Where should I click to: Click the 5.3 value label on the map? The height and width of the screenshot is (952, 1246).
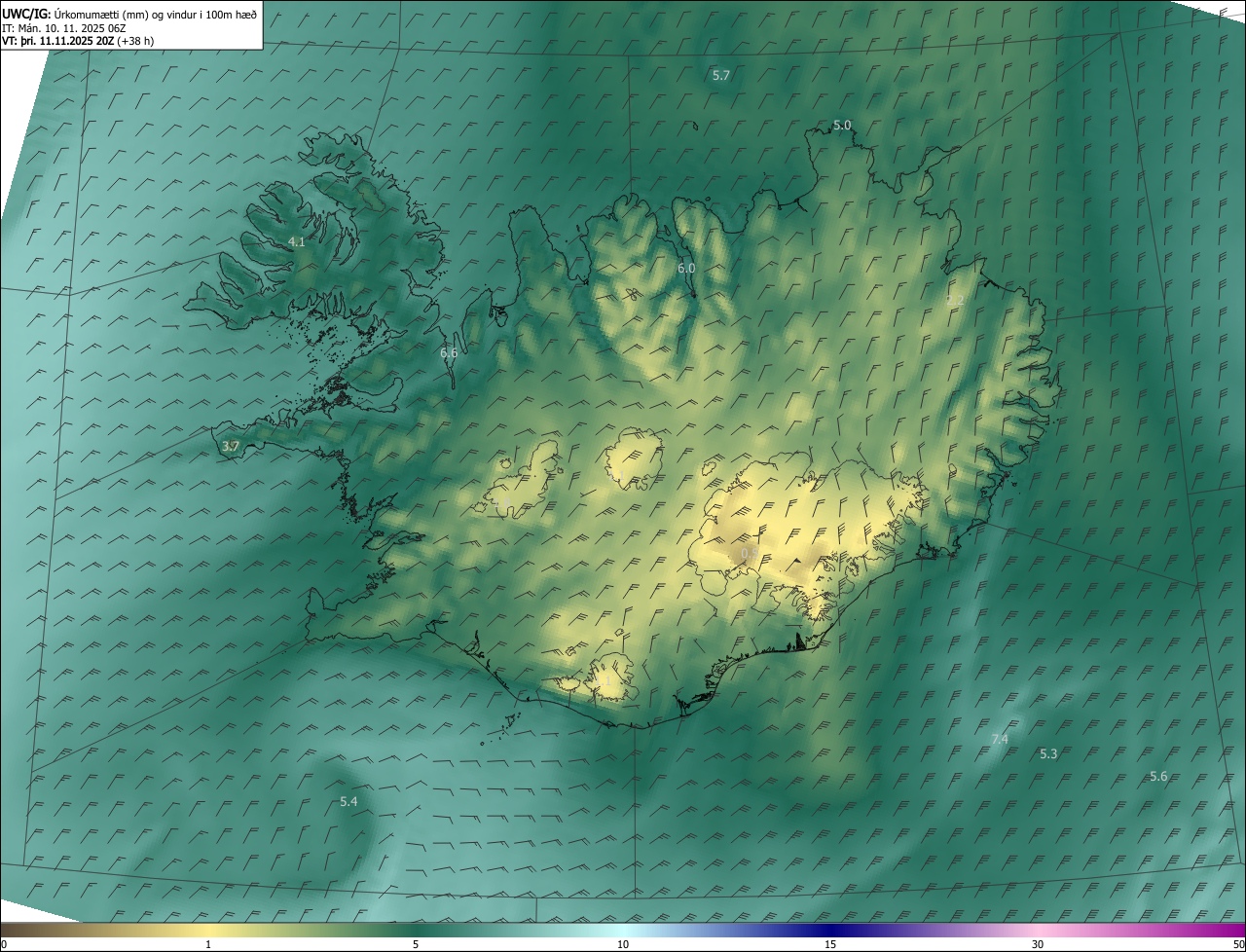pos(1048,753)
